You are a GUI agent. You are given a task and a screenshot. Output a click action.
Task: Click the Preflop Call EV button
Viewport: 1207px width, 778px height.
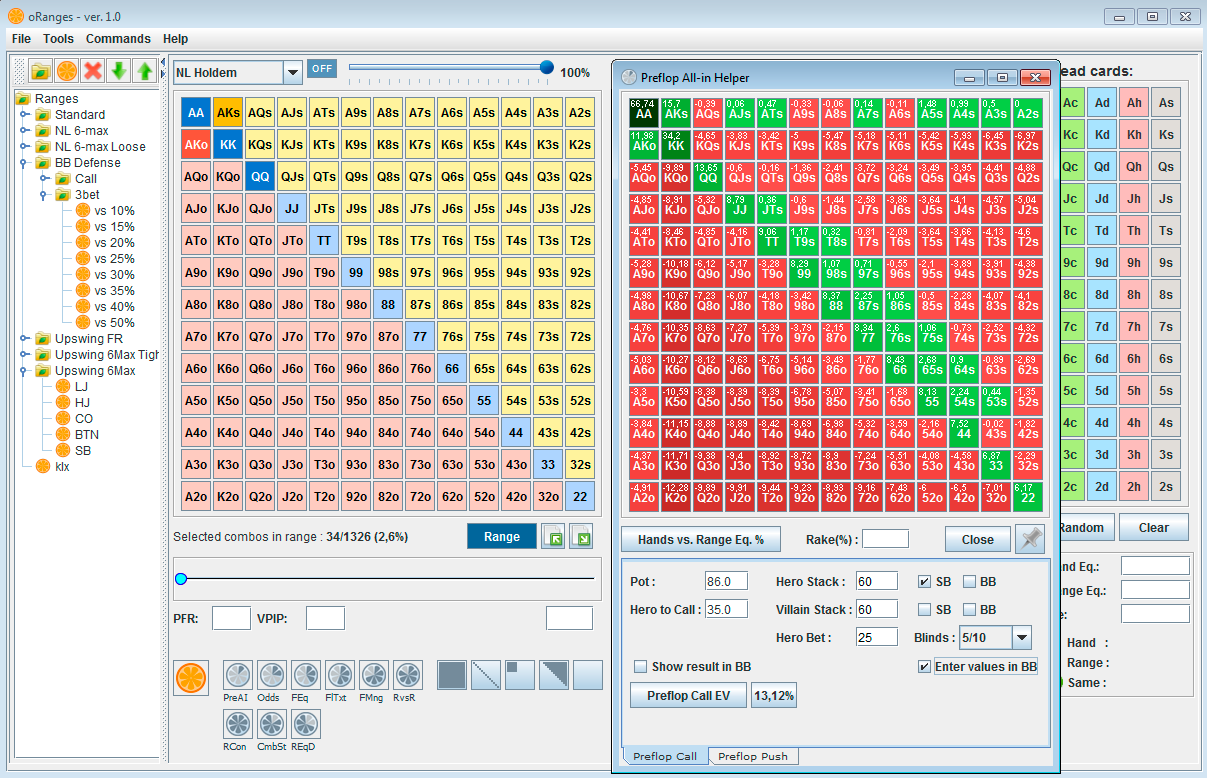coord(688,696)
